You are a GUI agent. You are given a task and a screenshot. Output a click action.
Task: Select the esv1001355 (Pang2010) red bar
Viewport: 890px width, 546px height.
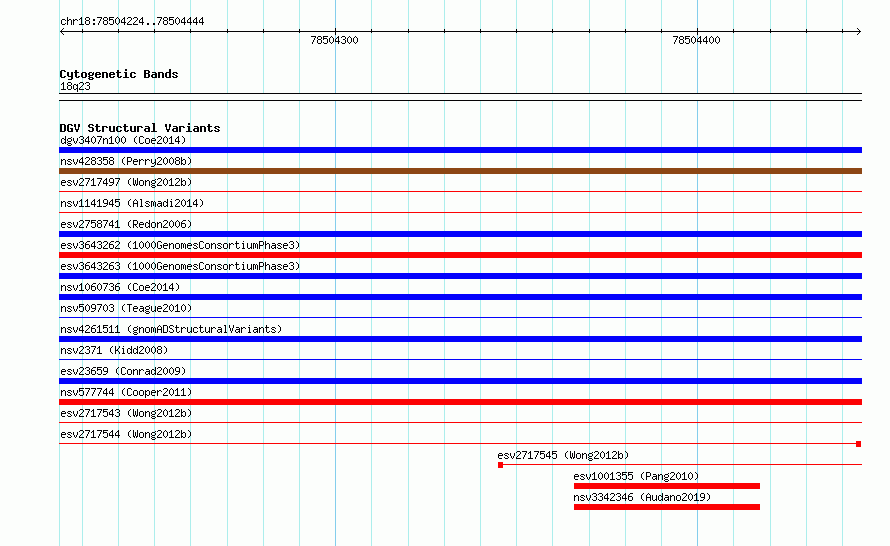point(667,486)
